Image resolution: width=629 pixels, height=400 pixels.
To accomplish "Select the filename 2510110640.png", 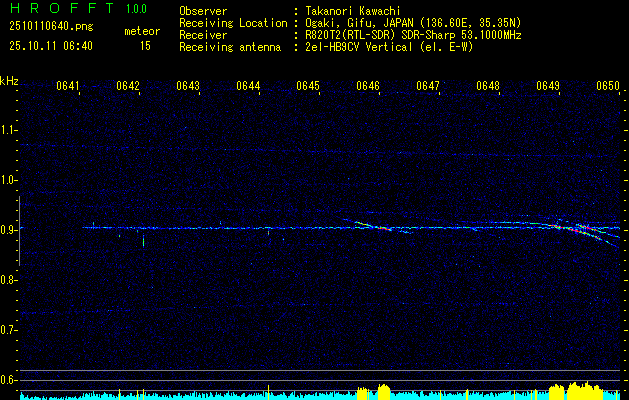I will tap(51, 27).
